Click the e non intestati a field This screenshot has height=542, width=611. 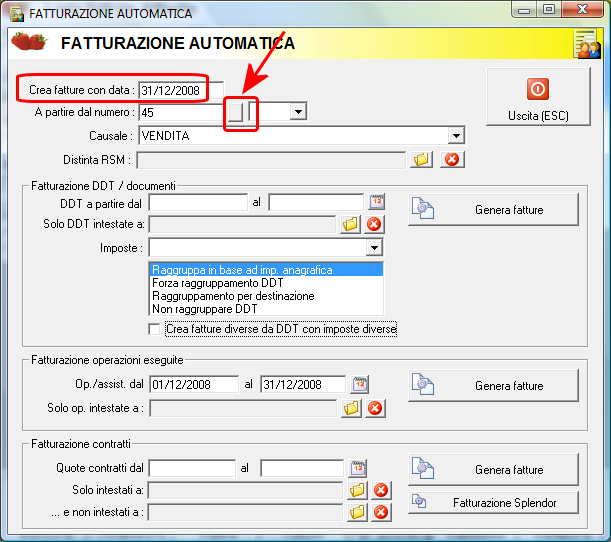[x=245, y=513]
